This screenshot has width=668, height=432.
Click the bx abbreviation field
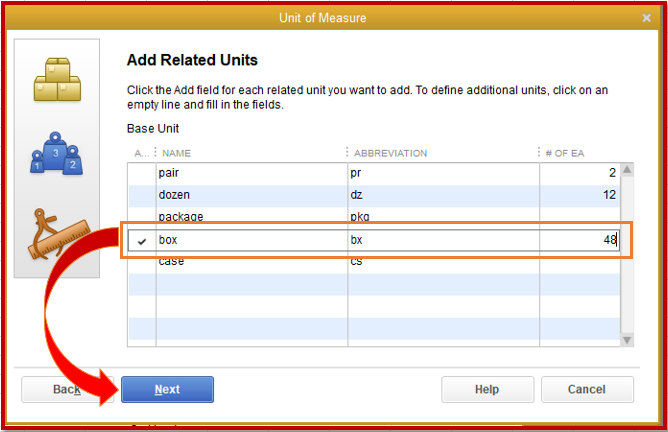coord(443,240)
